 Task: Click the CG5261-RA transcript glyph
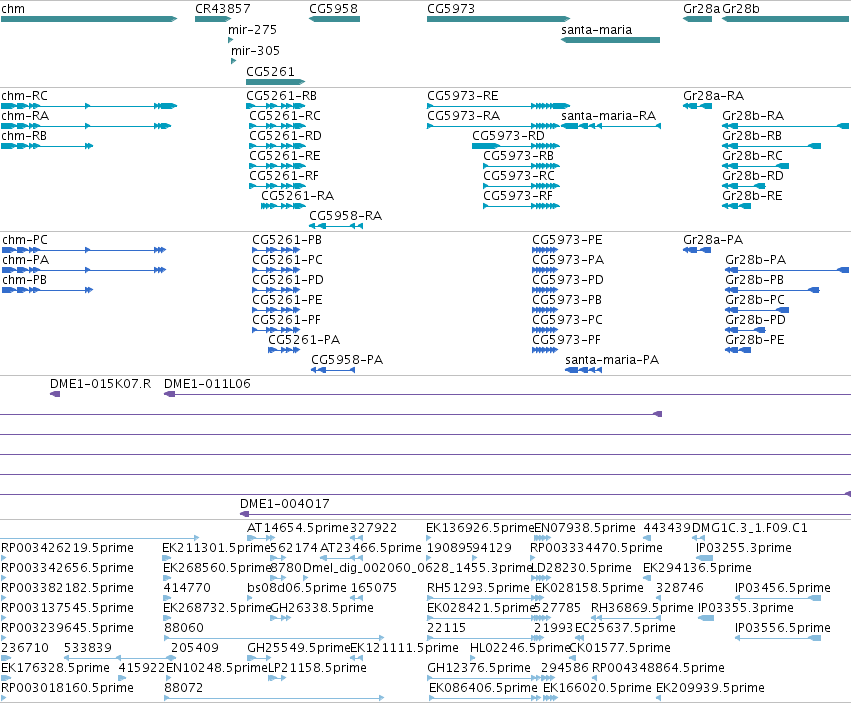coord(283,206)
